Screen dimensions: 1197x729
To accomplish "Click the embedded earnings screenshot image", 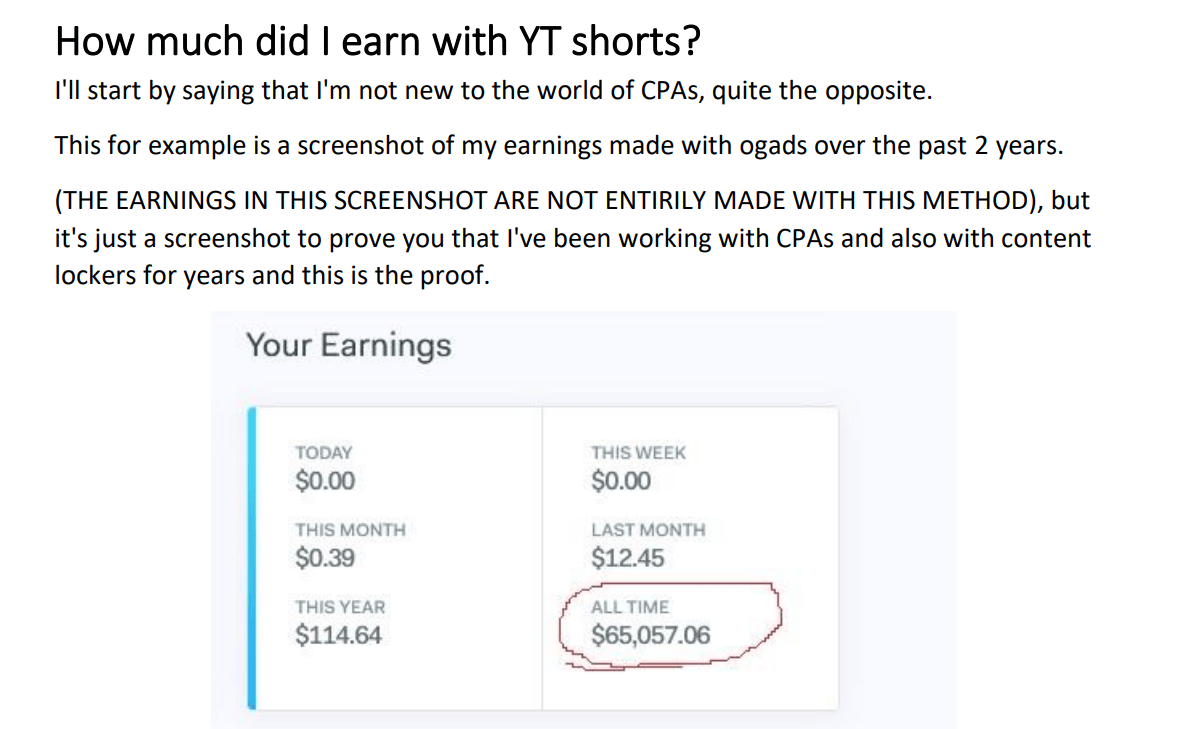I will pyautogui.click(x=583, y=520).
